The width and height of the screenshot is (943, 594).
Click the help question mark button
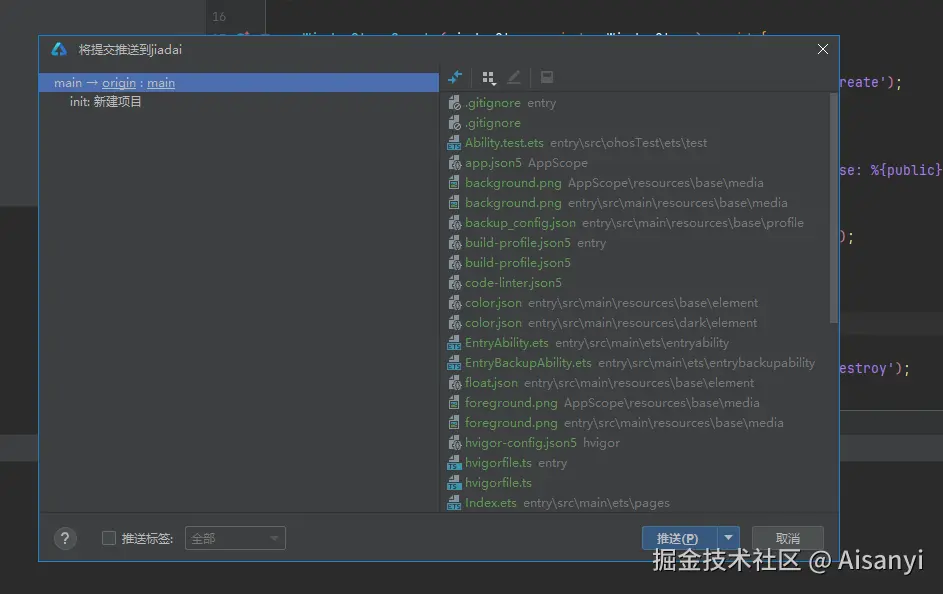click(65, 538)
